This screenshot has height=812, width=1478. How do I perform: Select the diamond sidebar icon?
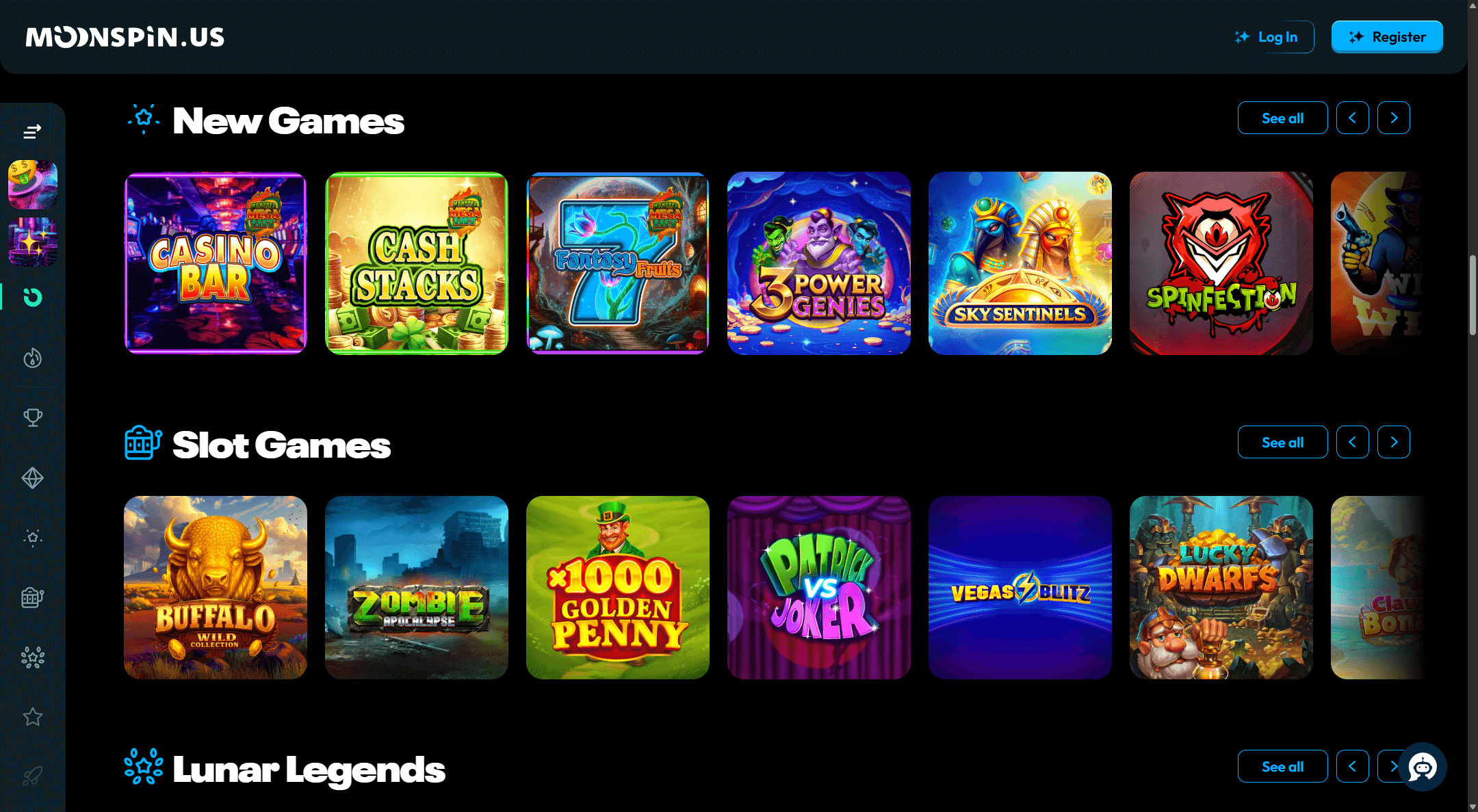[32, 477]
